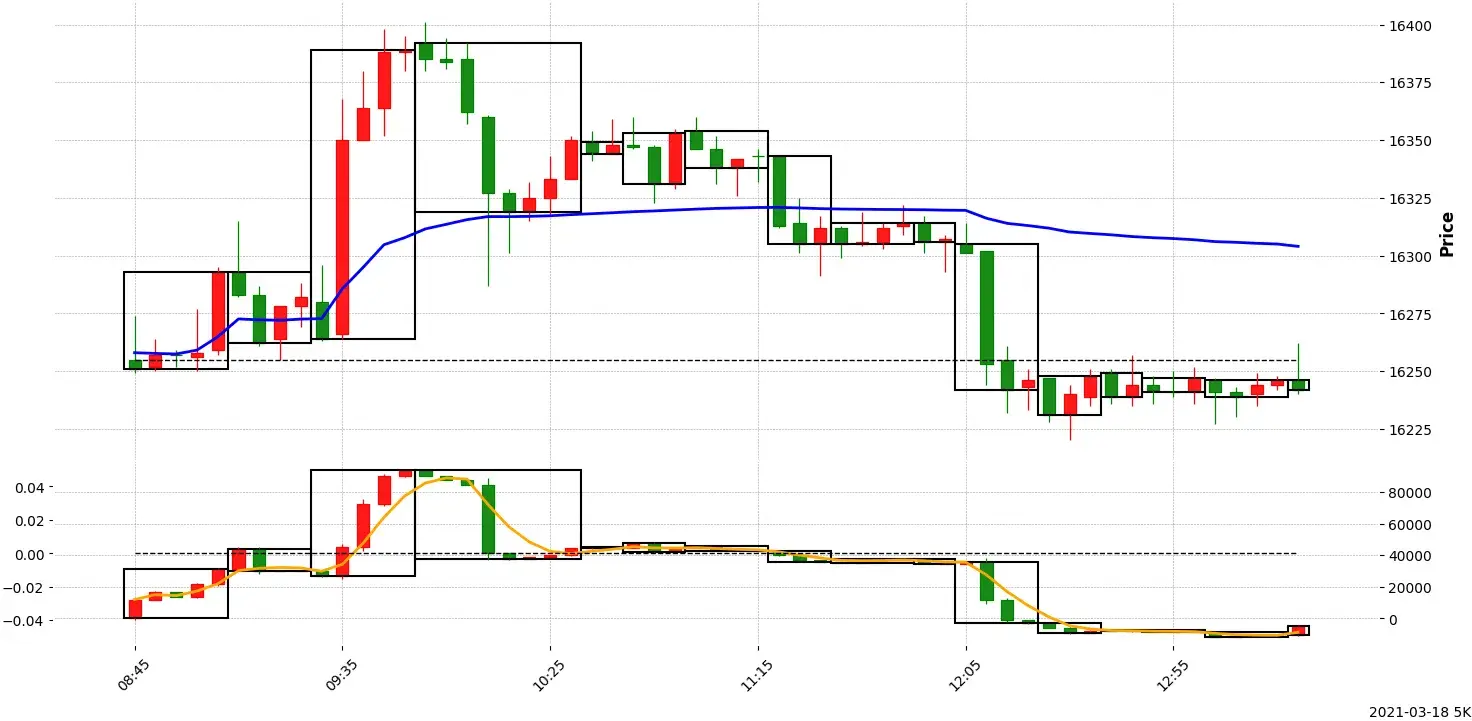
Task: Click the 0.02 indicator axis label
Action: tap(29, 521)
